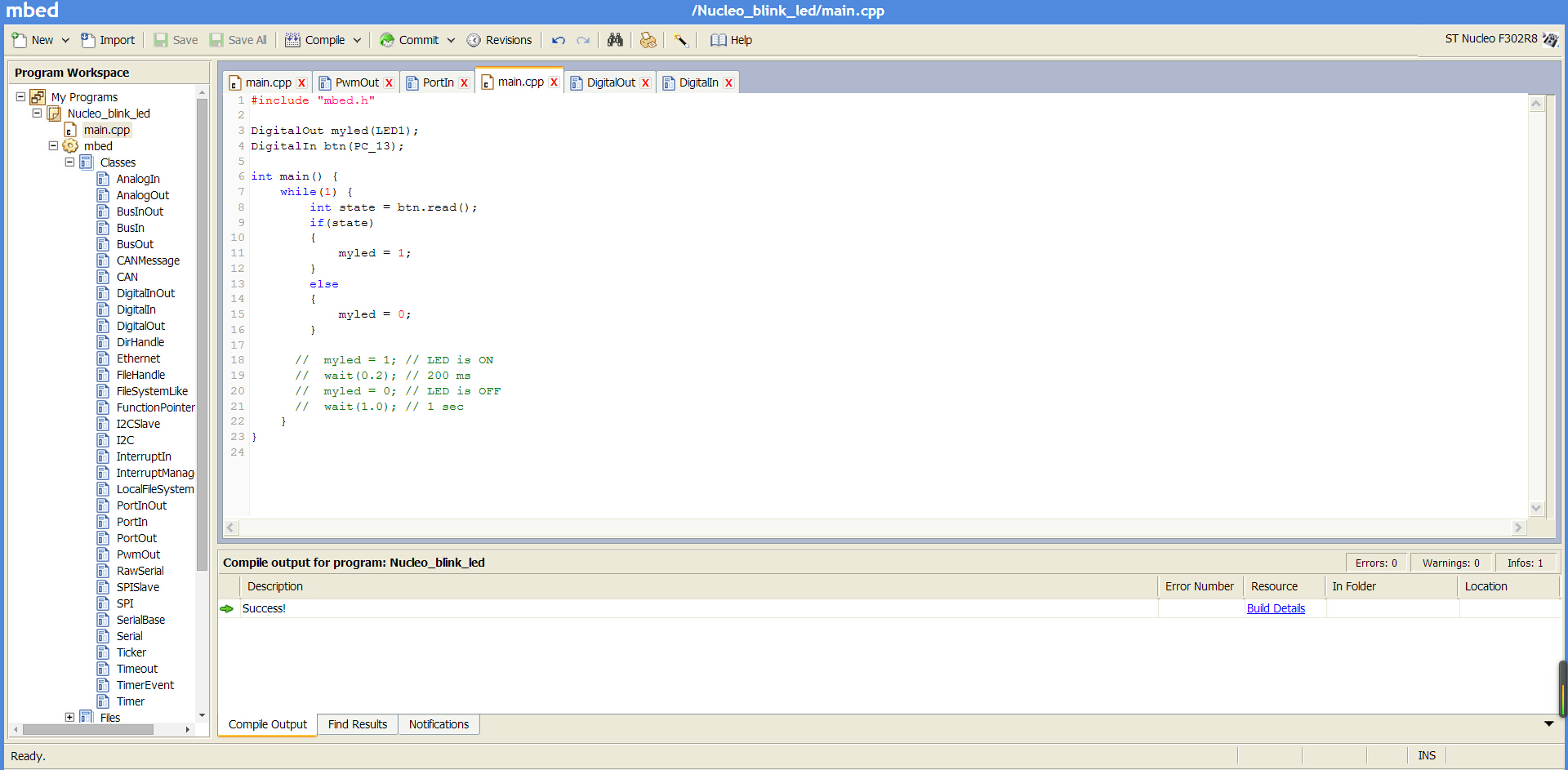
Task: Open the InterruptIn class doc
Action: [x=144, y=456]
